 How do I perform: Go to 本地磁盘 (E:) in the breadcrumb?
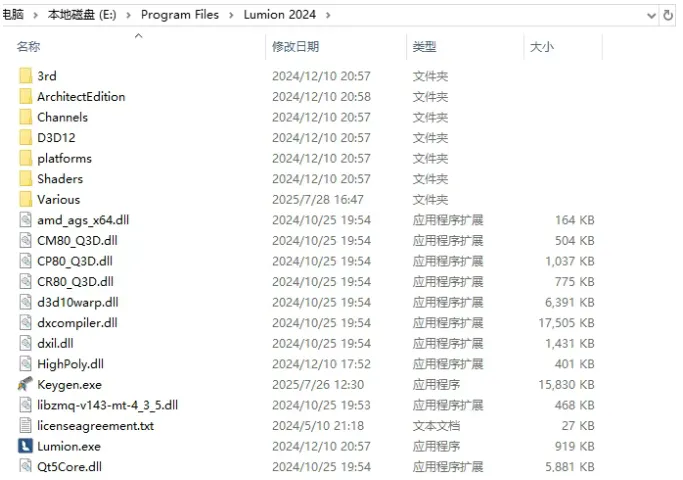coord(82,15)
